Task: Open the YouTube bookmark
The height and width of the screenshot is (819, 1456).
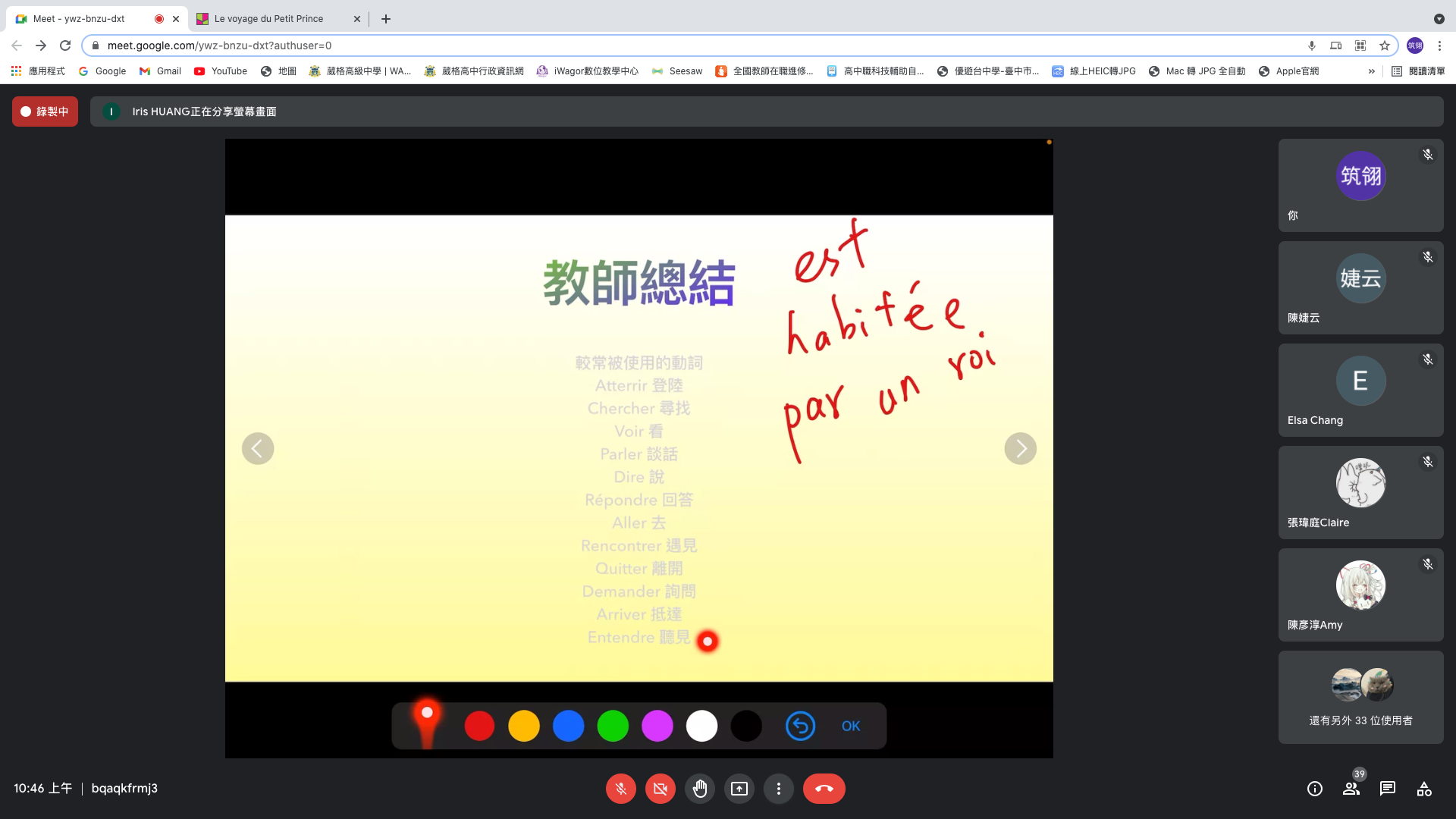Action: click(x=221, y=71)
